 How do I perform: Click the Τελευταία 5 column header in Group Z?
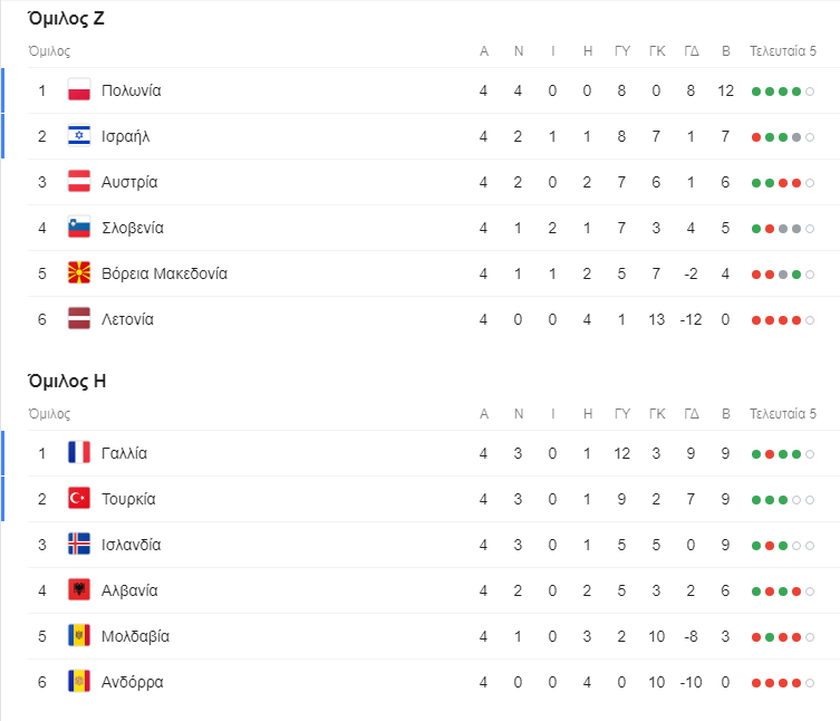tap(783, 51)
